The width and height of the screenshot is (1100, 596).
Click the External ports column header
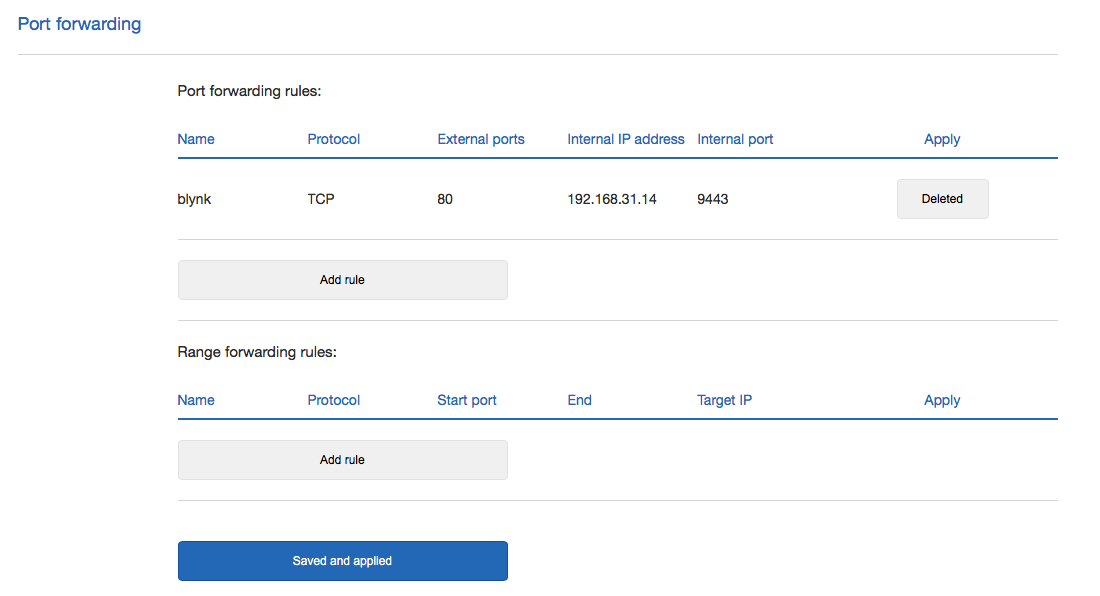[481, 139]
